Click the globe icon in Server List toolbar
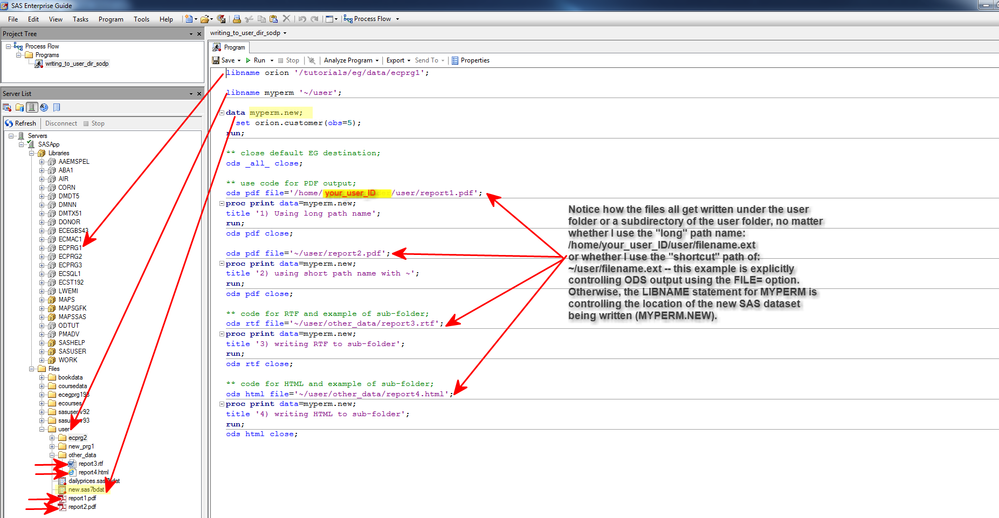 tap(44, 108)
